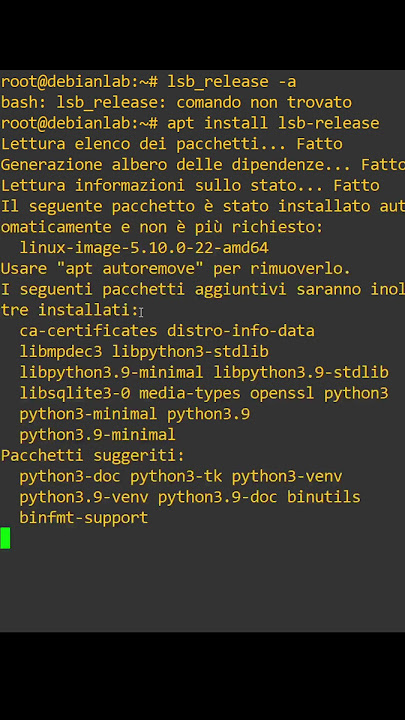Click the 'Pacchetti suggeriti:' heading line

tap(92, 456)
